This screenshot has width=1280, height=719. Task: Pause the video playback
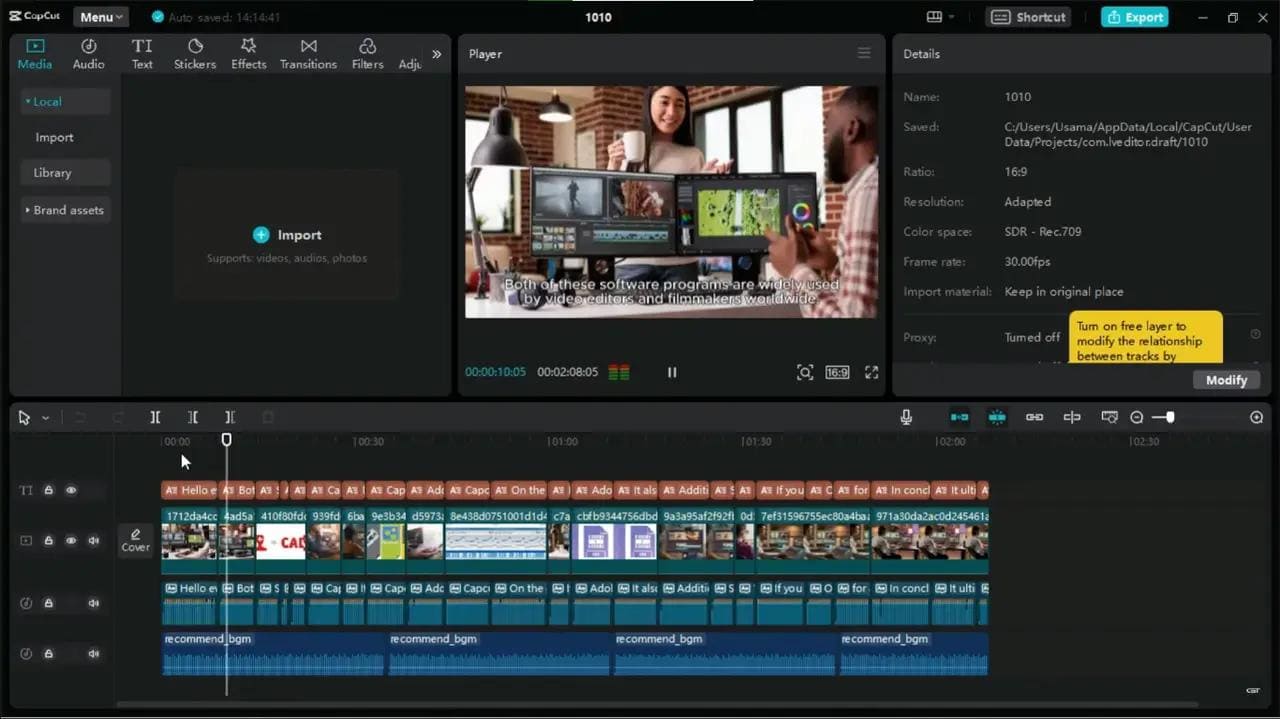pos(672,372)
